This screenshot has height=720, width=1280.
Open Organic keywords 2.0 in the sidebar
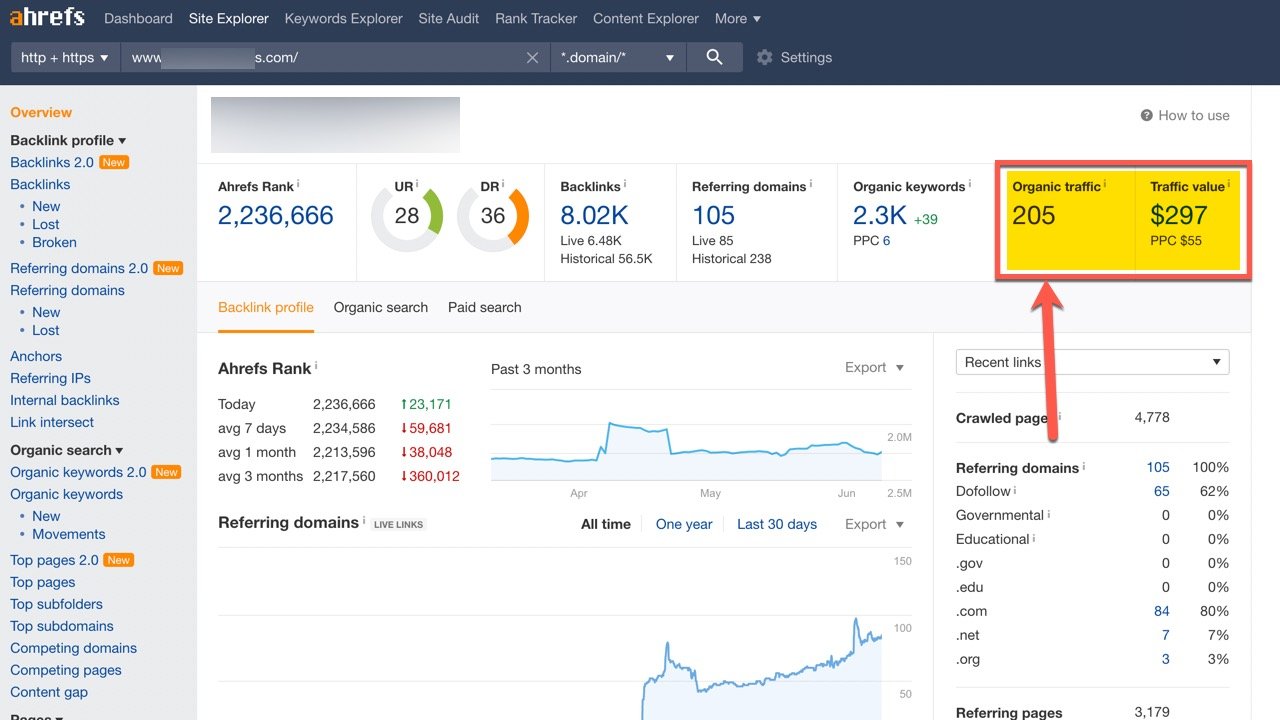(x=78, y=472)
